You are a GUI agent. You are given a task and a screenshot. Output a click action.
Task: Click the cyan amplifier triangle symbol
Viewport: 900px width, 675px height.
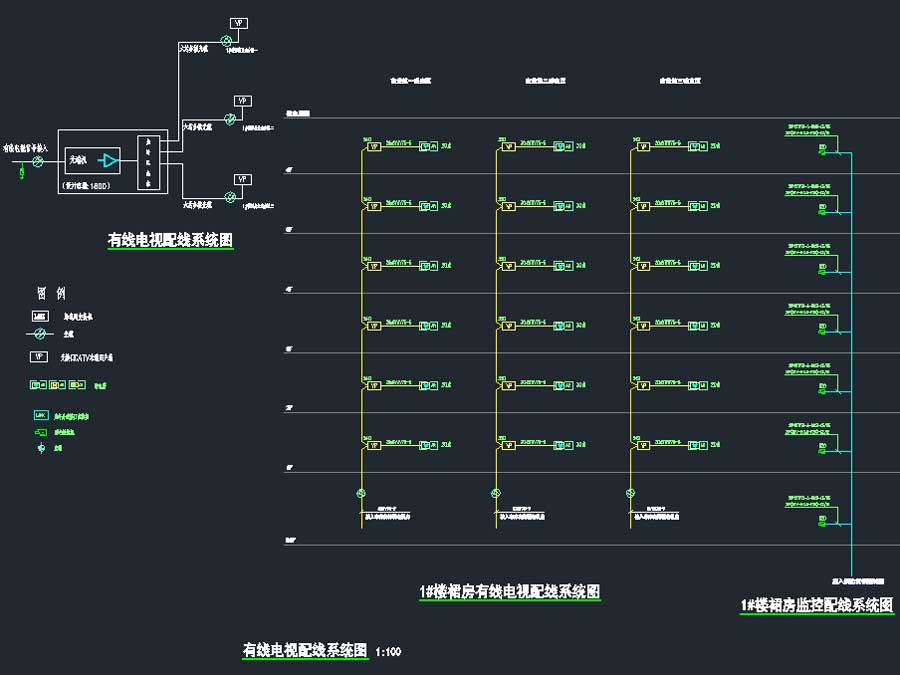coord(108,159)
